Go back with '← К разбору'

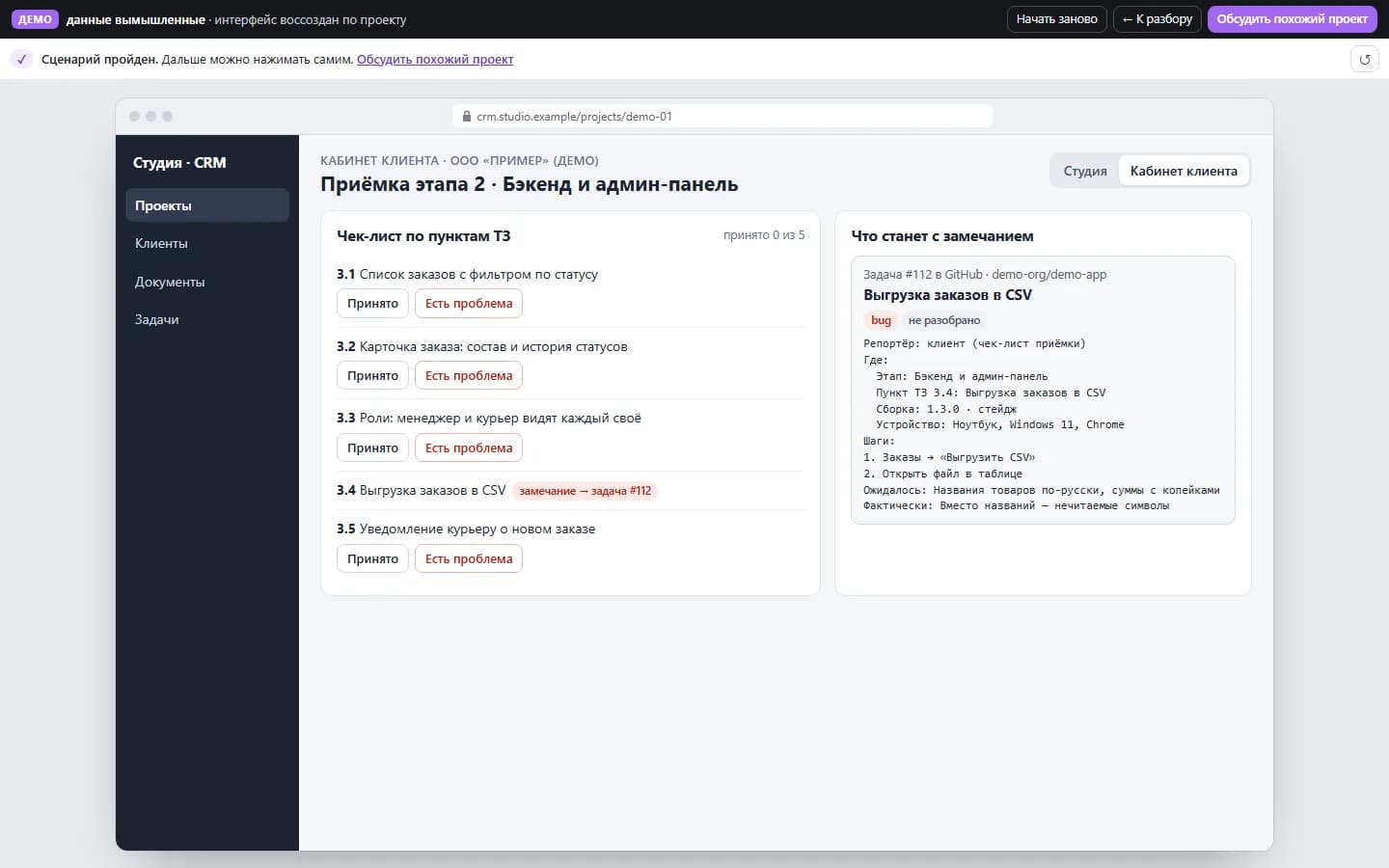click(1157, 19)
